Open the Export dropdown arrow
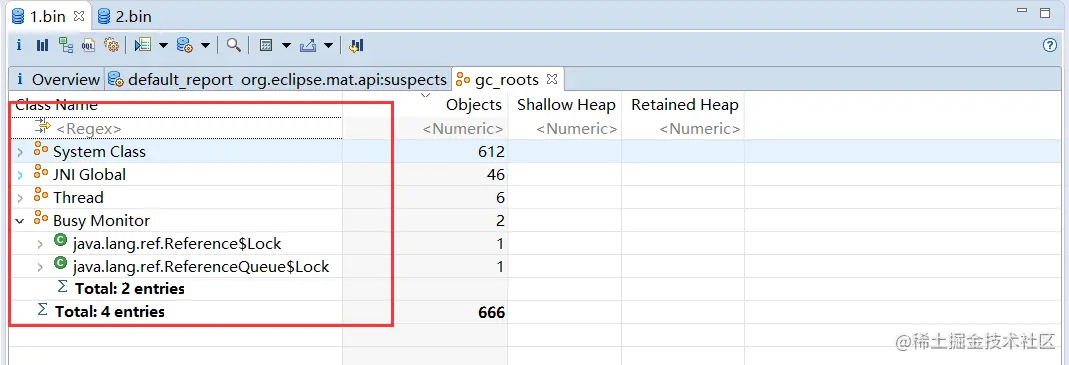The width and height of the screenshot is (1069, 365). (329, 45)
